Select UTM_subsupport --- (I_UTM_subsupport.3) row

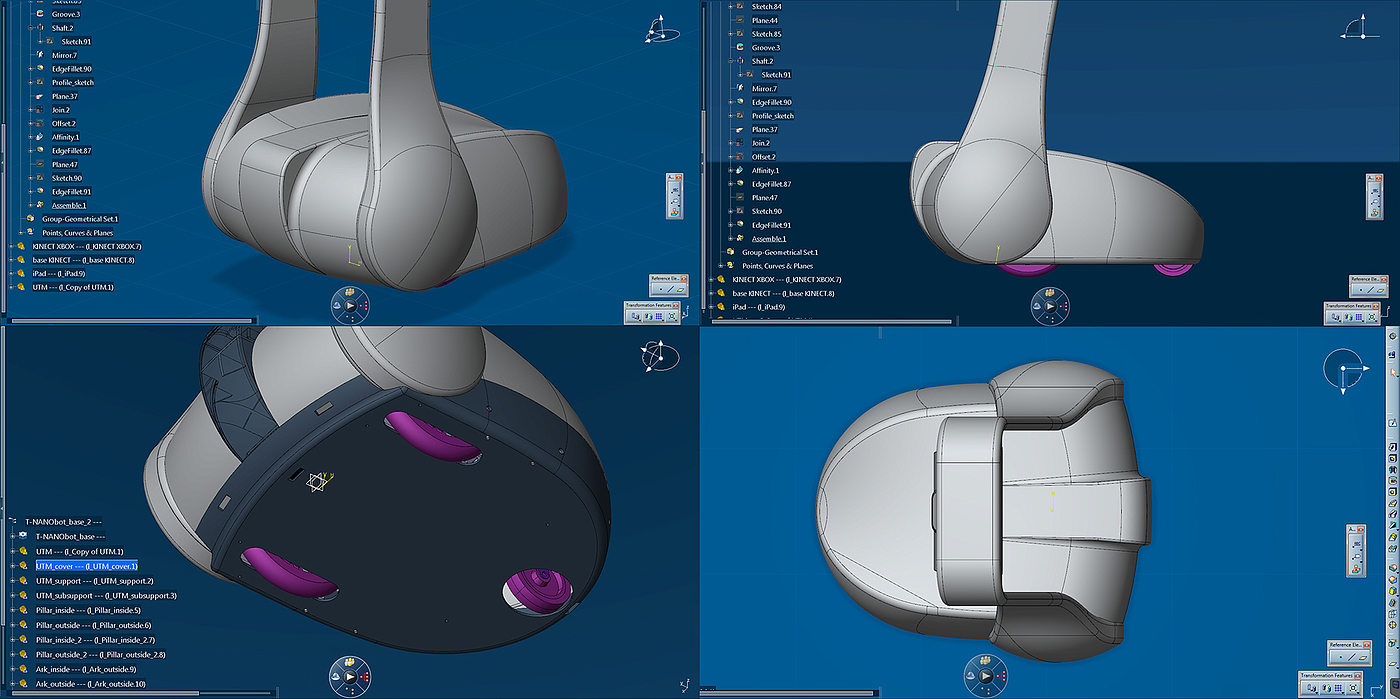(x=106, y=595)
